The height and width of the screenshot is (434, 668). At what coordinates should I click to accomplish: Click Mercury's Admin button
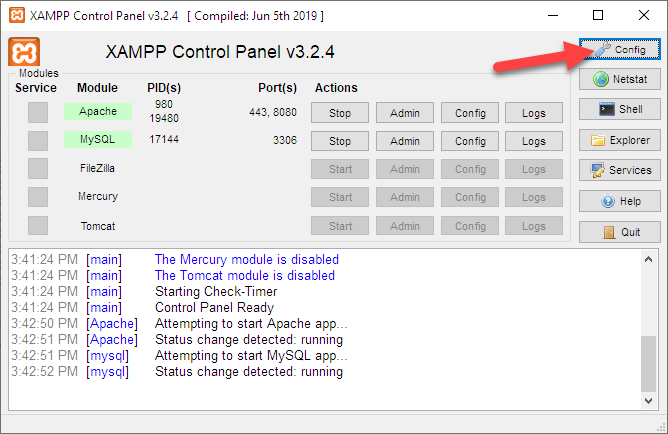pyautogui.click(x=405, y=197)
